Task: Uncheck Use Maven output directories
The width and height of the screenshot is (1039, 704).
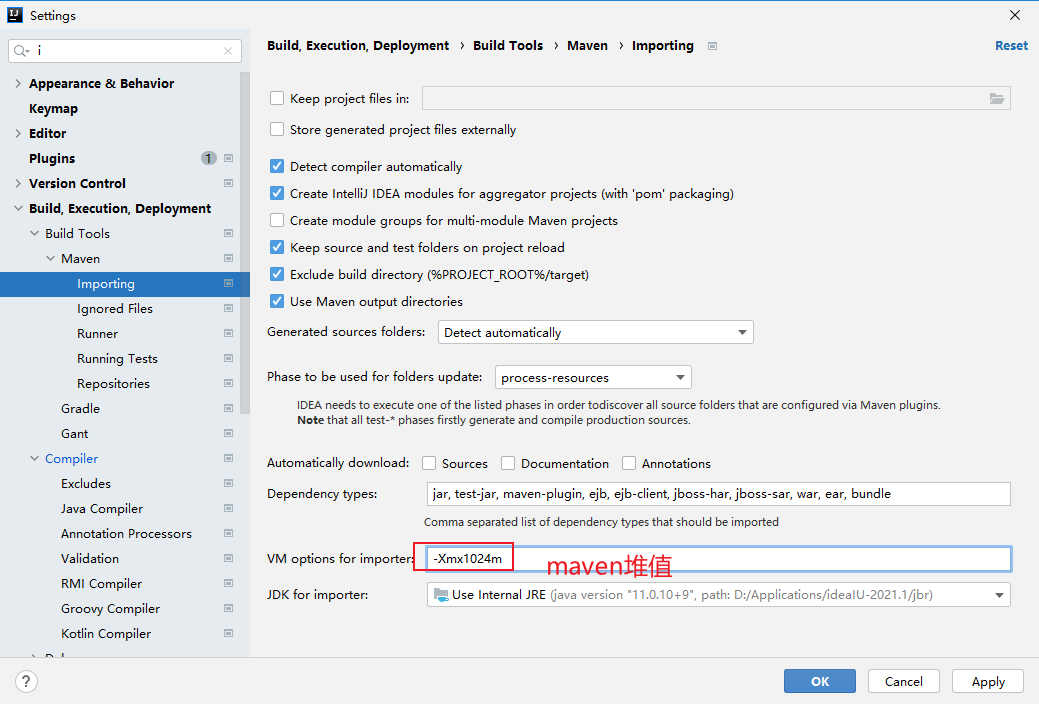Action: 277,302
